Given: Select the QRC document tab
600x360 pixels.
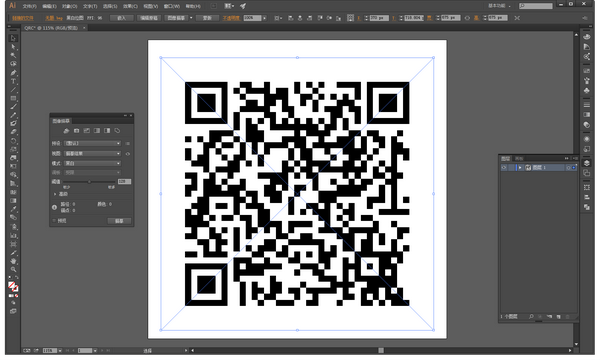Looking at the screenshot, I should (51, 28).
